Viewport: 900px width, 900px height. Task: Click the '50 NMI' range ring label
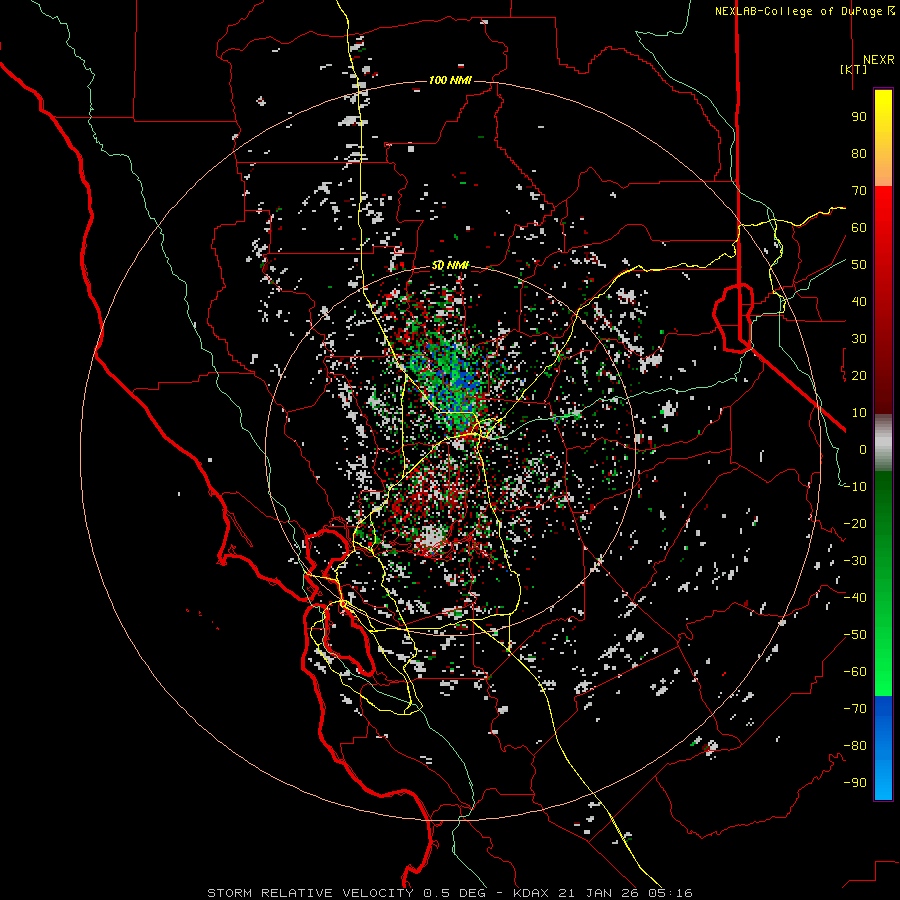450,265
